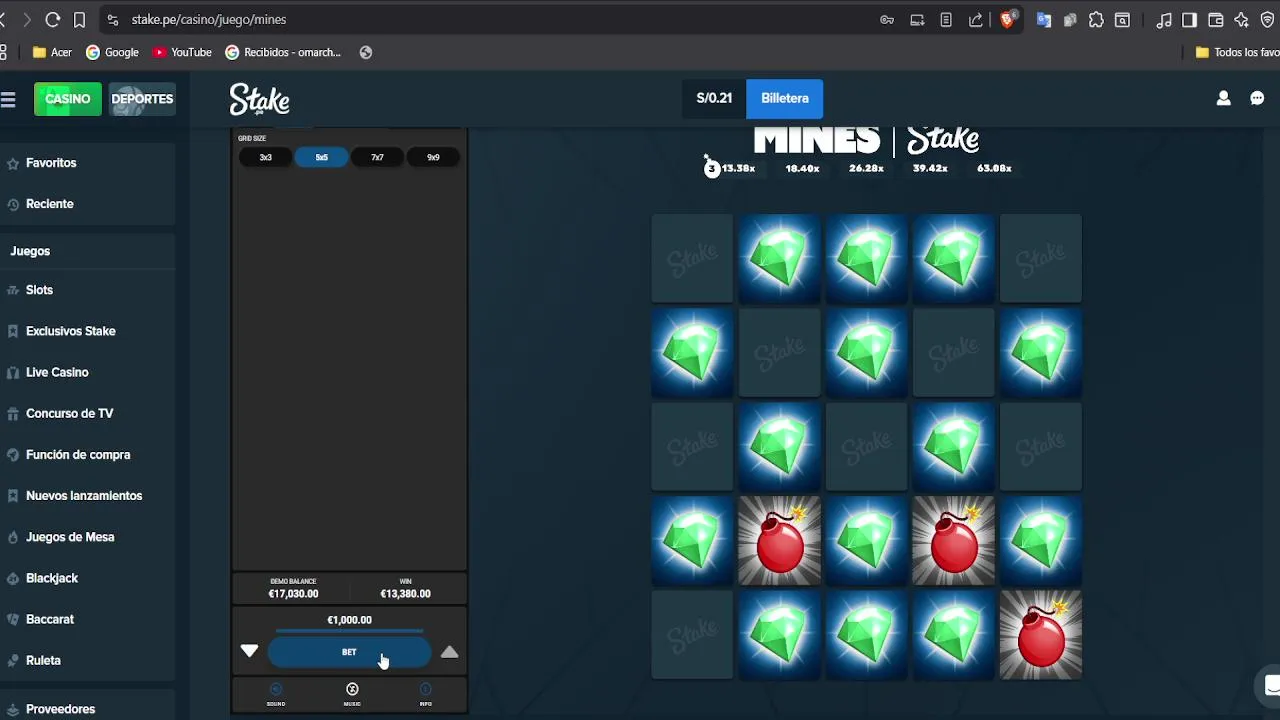Click the 18.40x multiplier
This screenshot has width=1280, height=720.
point(802,169)
